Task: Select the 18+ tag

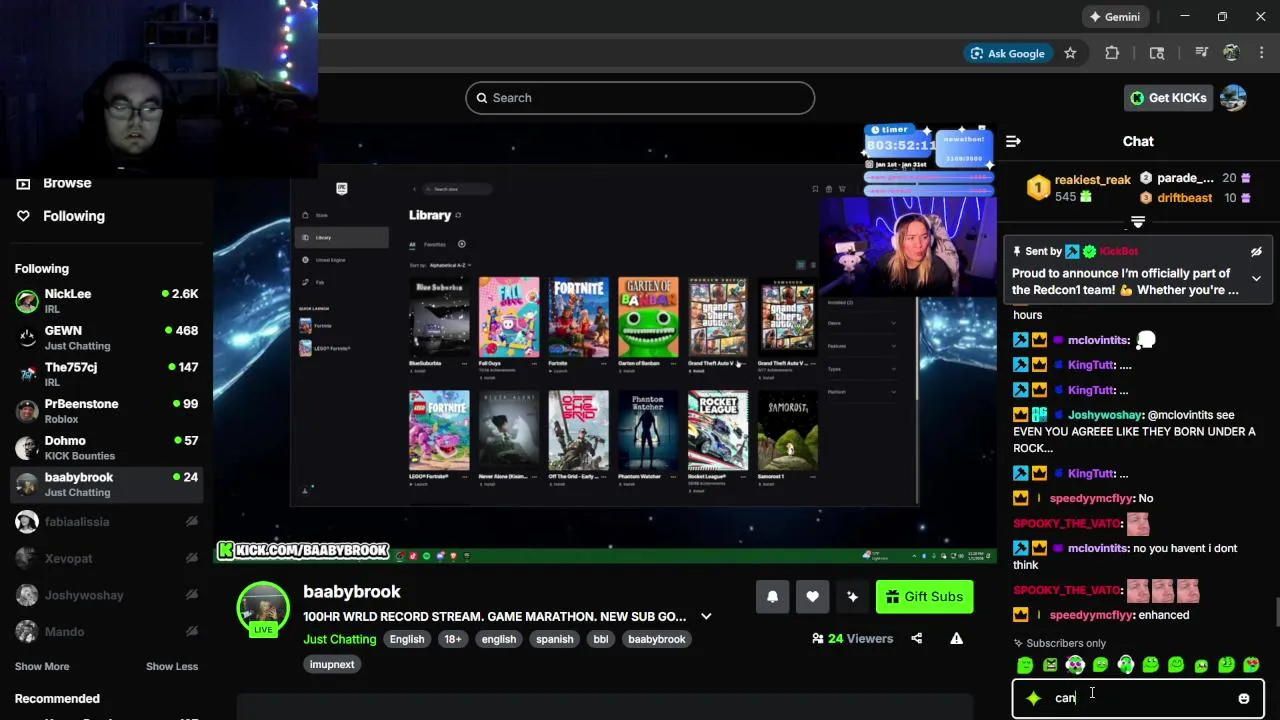Action: pos(453,639)
